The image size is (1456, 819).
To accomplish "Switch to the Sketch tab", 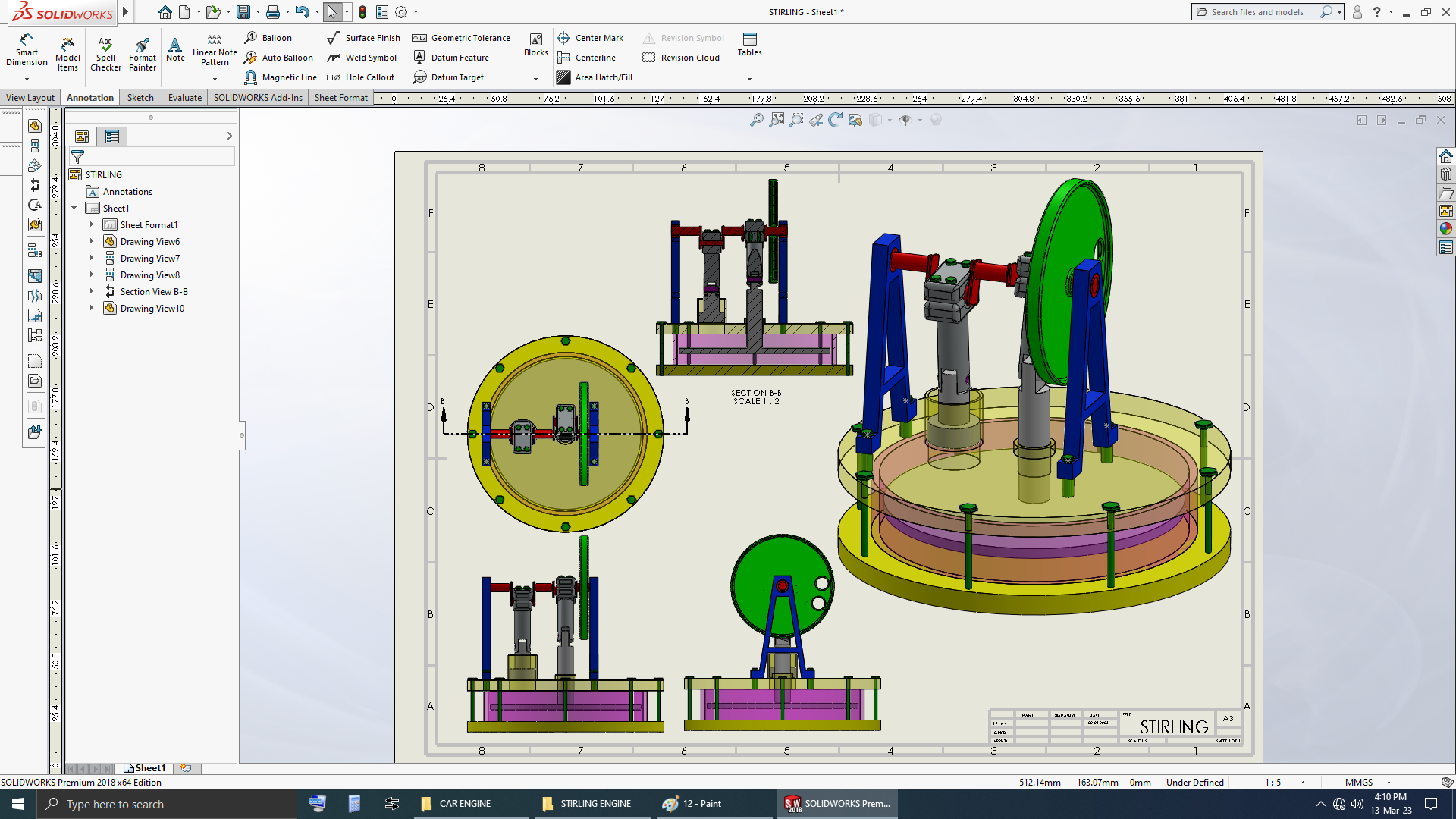I will click(140, 98).
